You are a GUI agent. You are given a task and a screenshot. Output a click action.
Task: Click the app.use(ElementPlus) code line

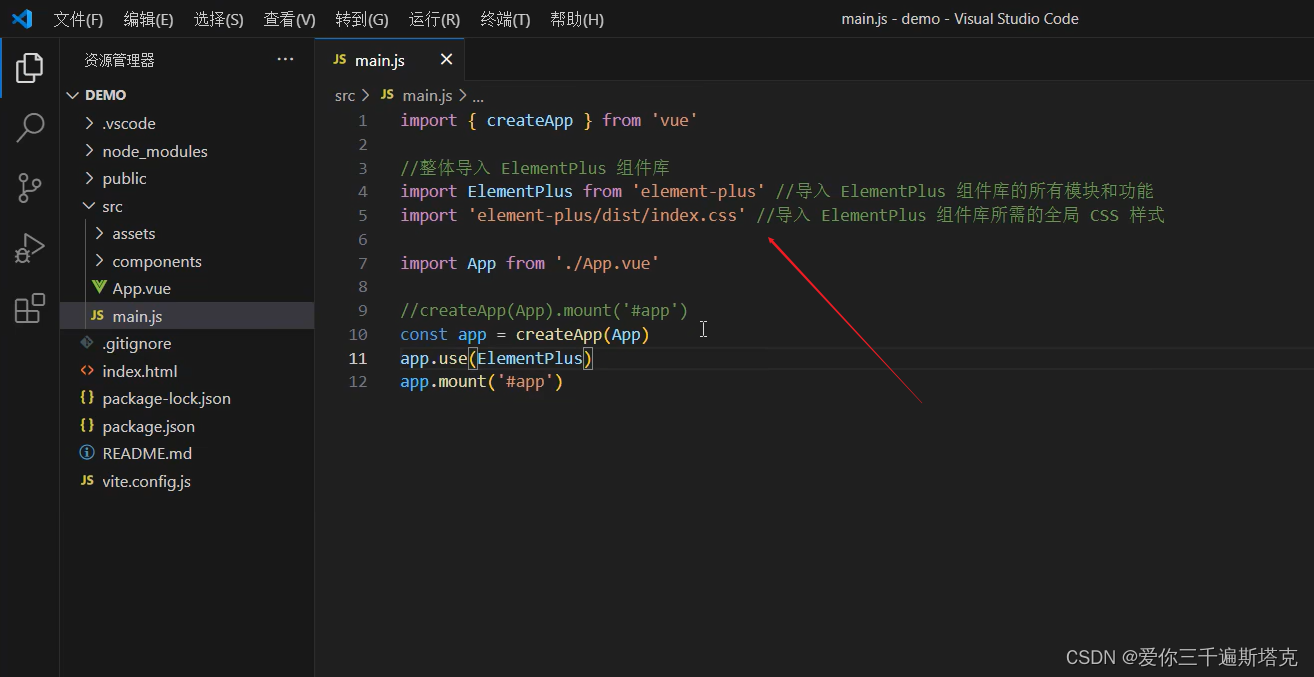tap(497, 358)
